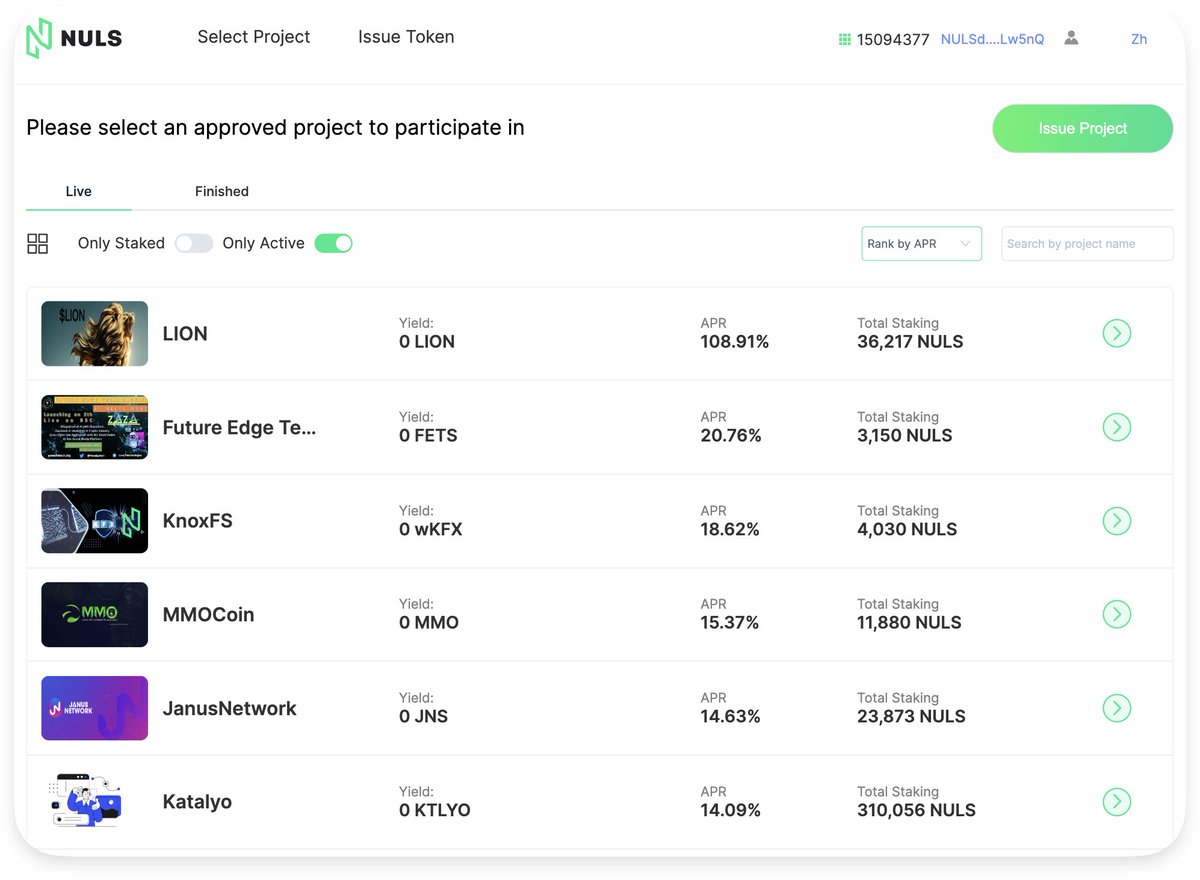Click the KnoxFS project name
1200x880 pixels.
tap(197, 521)
